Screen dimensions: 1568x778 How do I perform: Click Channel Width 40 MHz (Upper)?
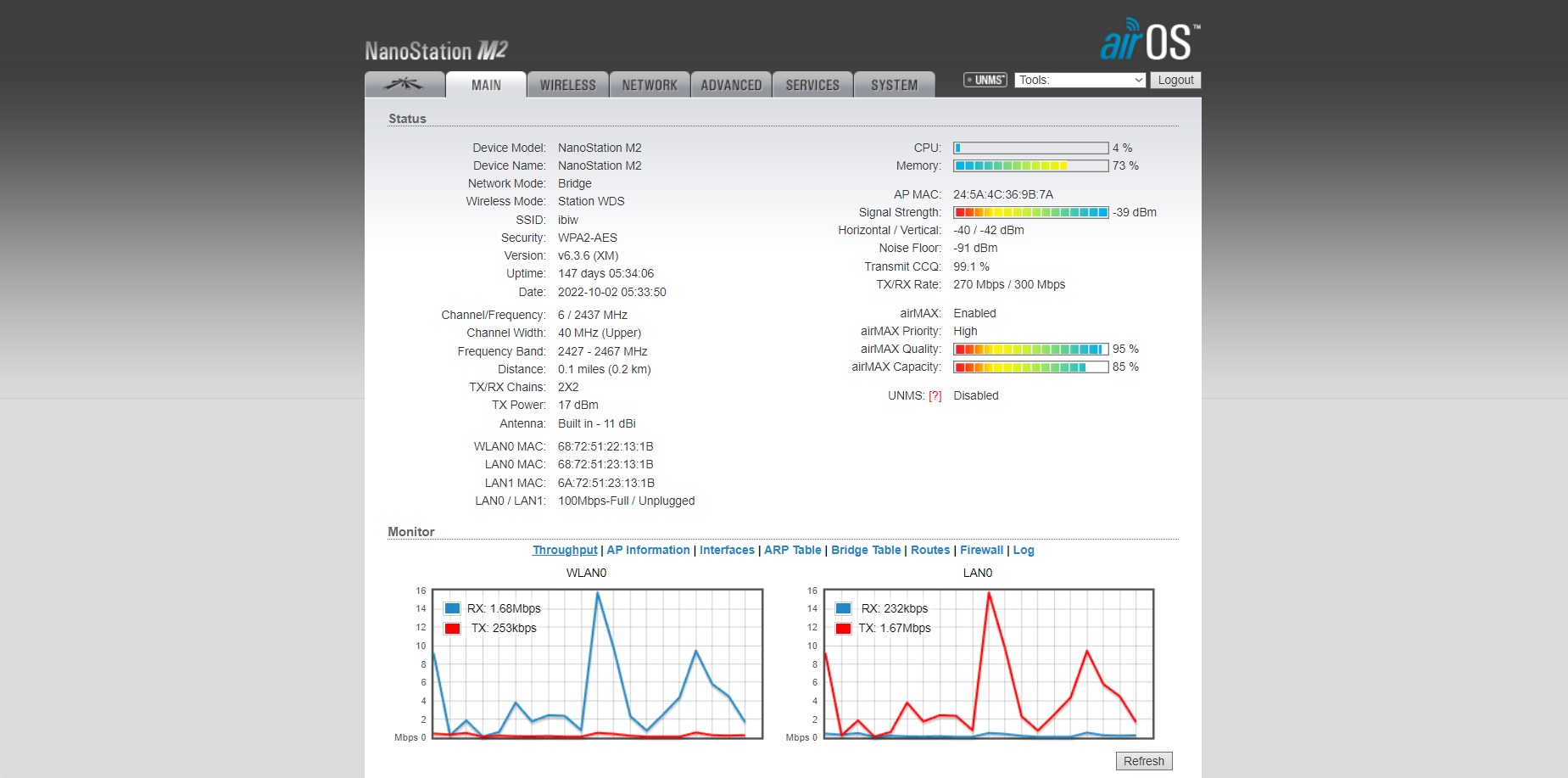pyautogui.click(x=600, y=333)
